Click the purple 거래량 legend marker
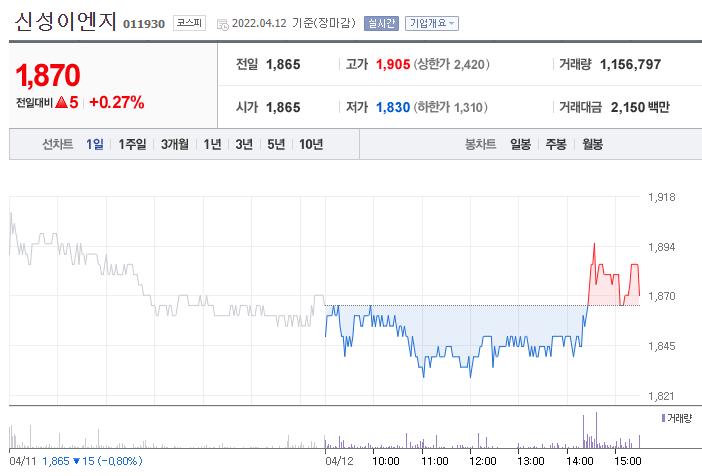The height and width of the screenshot is (476, 702). click(x=663, y=418)
